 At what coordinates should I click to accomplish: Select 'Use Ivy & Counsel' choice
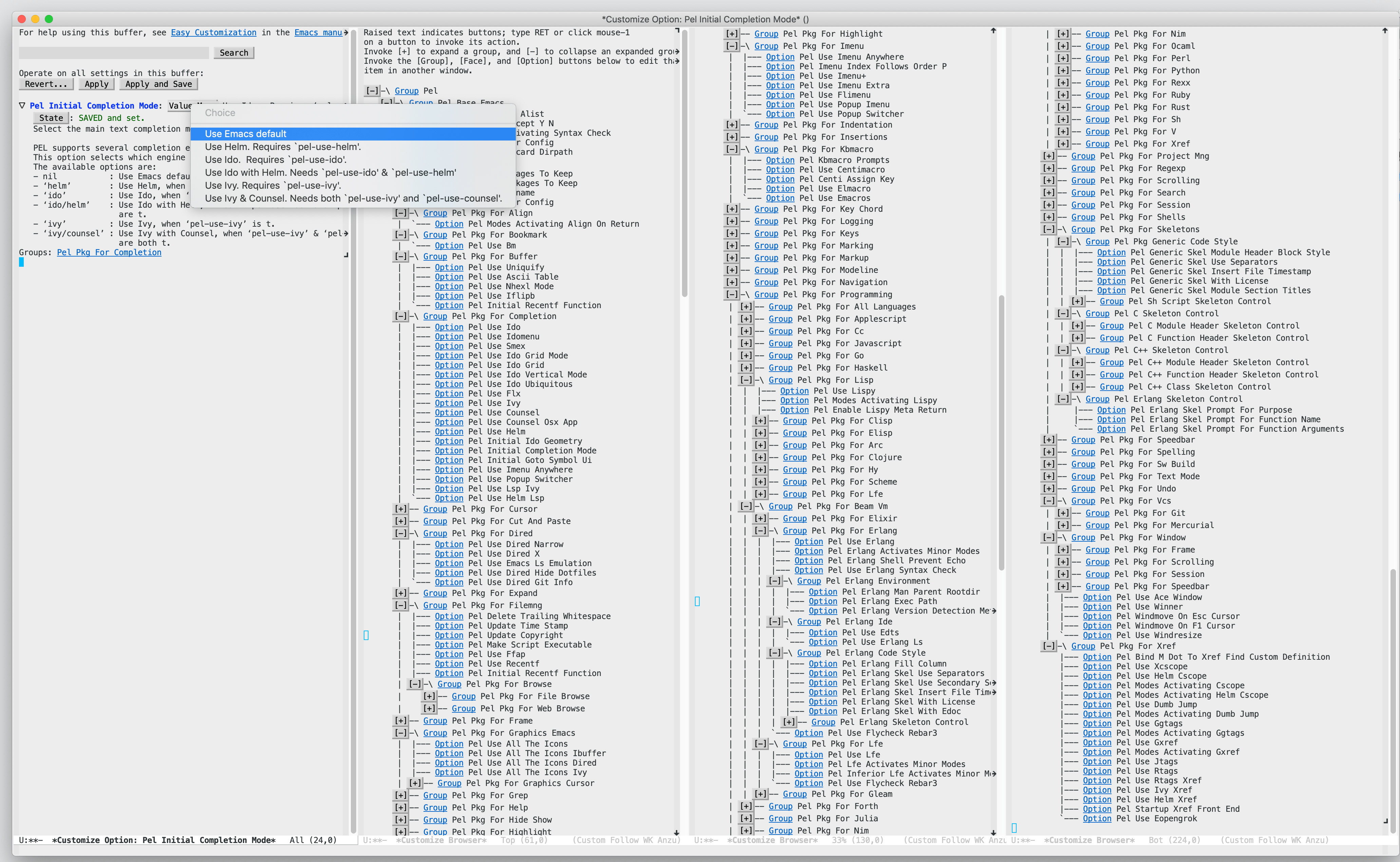(x=353, y=199)
